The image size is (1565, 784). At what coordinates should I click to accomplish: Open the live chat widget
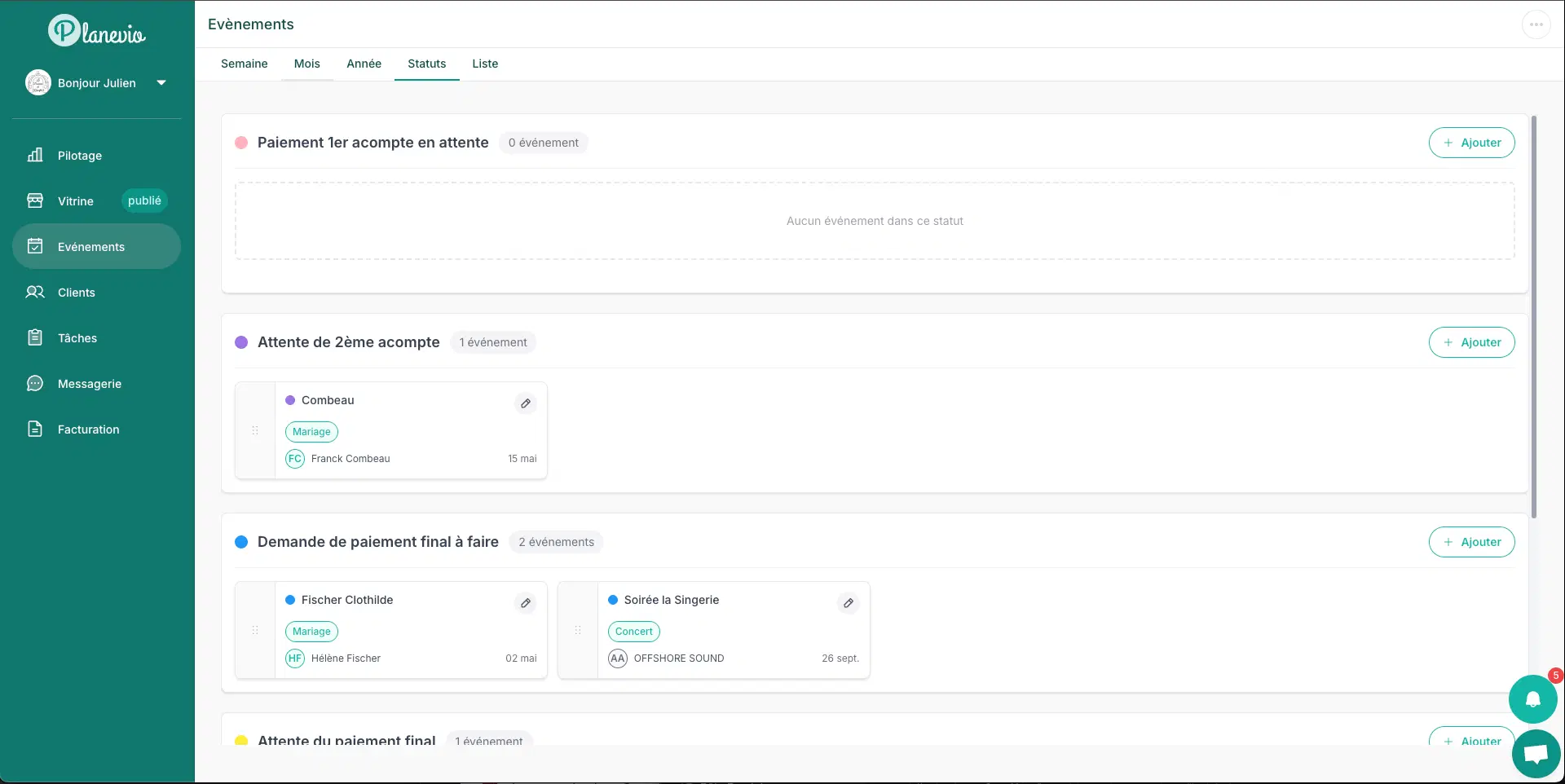(1536, 754)
